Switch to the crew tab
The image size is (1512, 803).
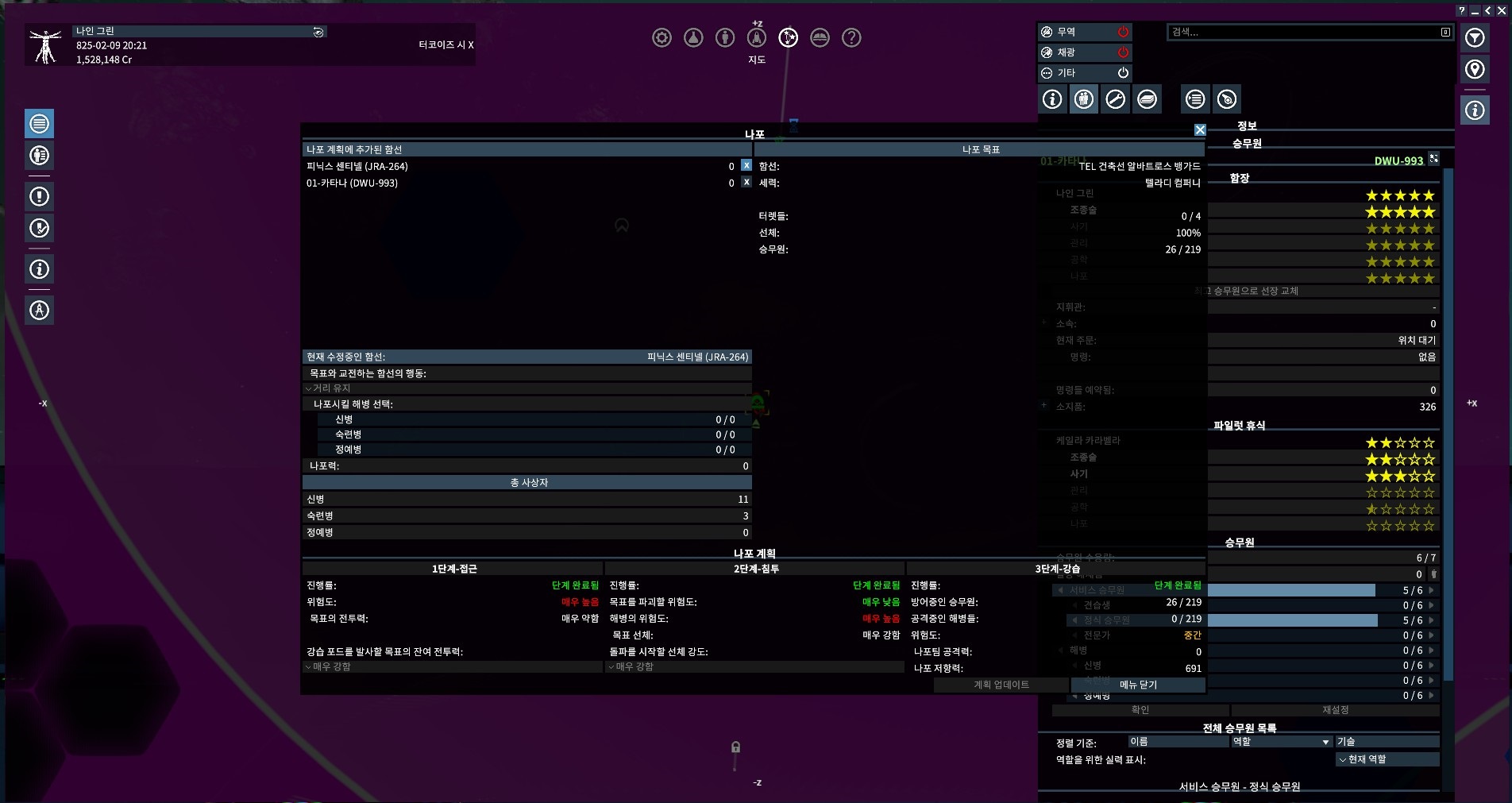coord(1084,99)
